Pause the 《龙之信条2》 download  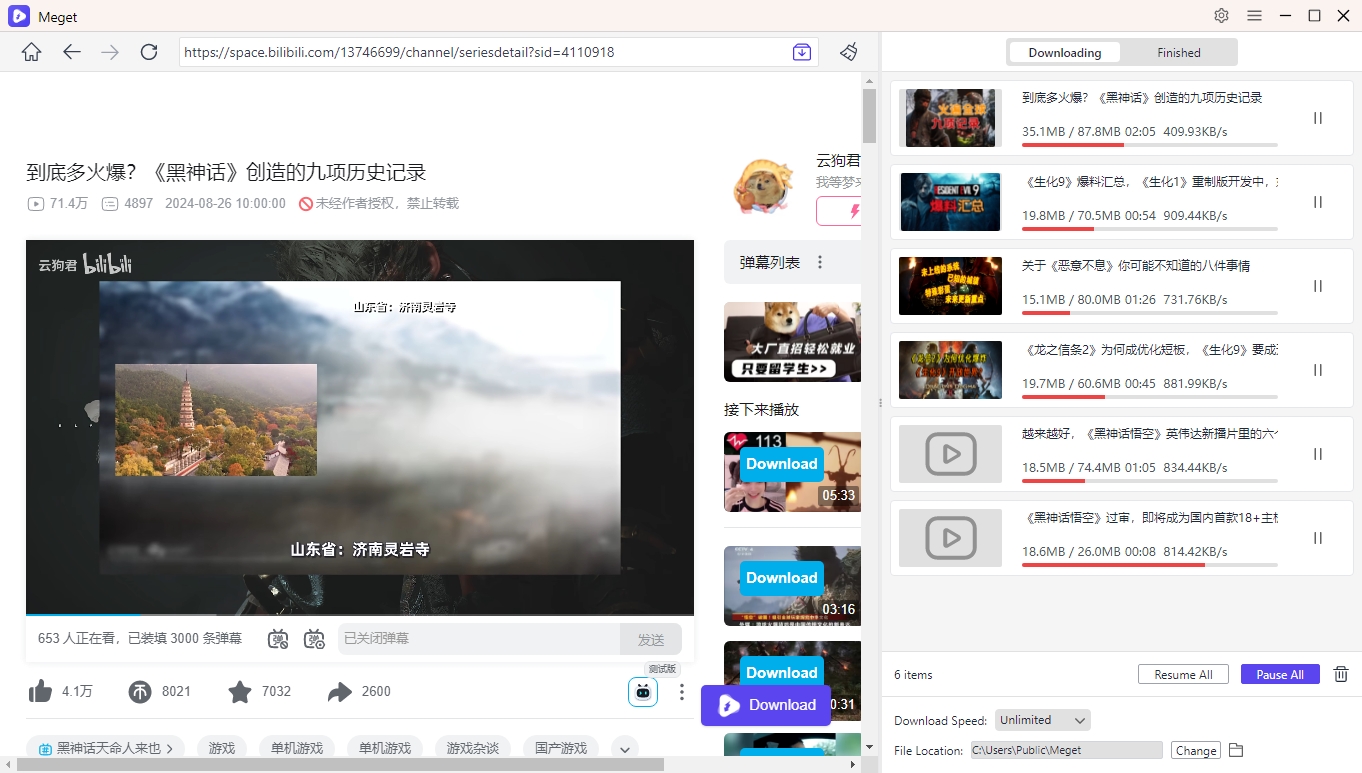[1318, 370]
